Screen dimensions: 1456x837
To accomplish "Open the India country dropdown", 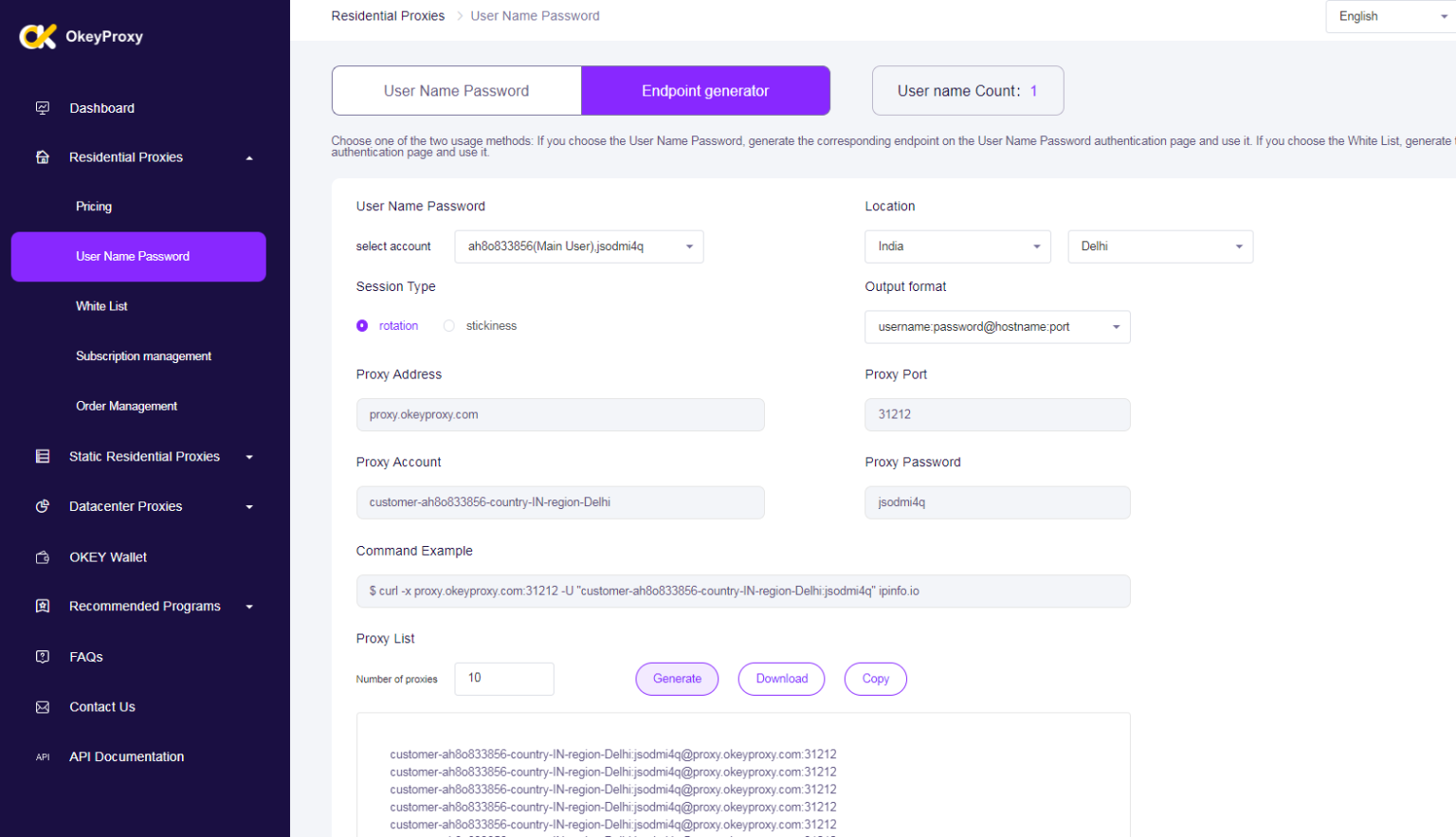I will point(957,246).
